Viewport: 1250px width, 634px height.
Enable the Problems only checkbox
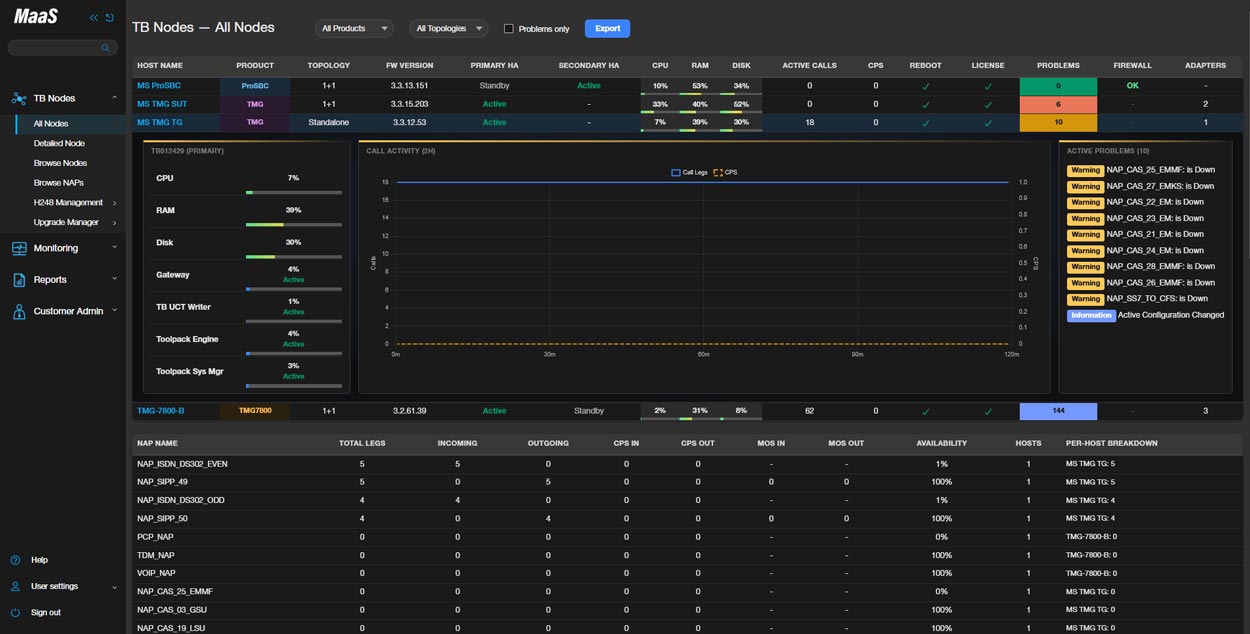tap(508, 29)
